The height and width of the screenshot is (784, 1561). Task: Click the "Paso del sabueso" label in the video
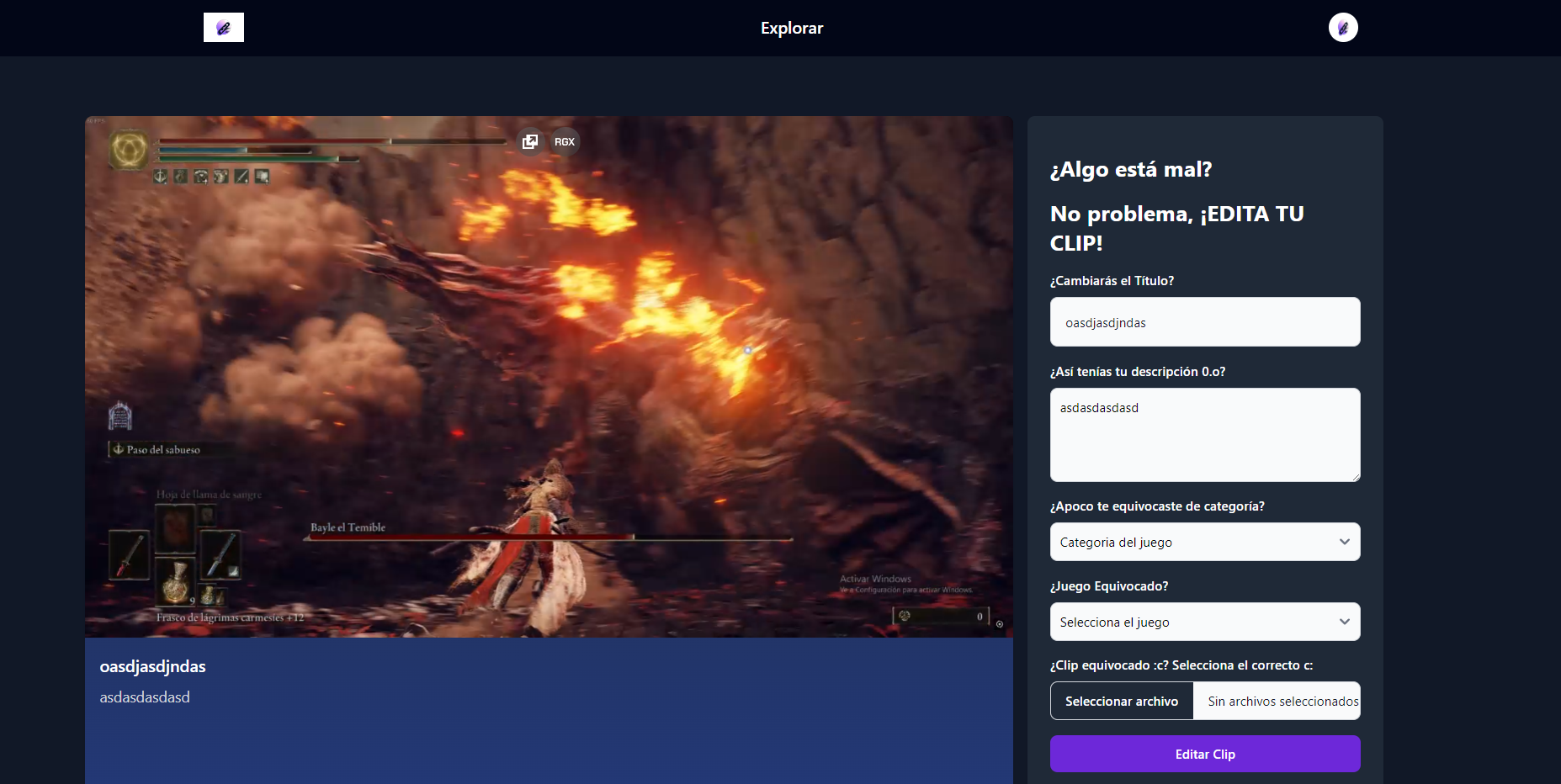coord(162,450)
